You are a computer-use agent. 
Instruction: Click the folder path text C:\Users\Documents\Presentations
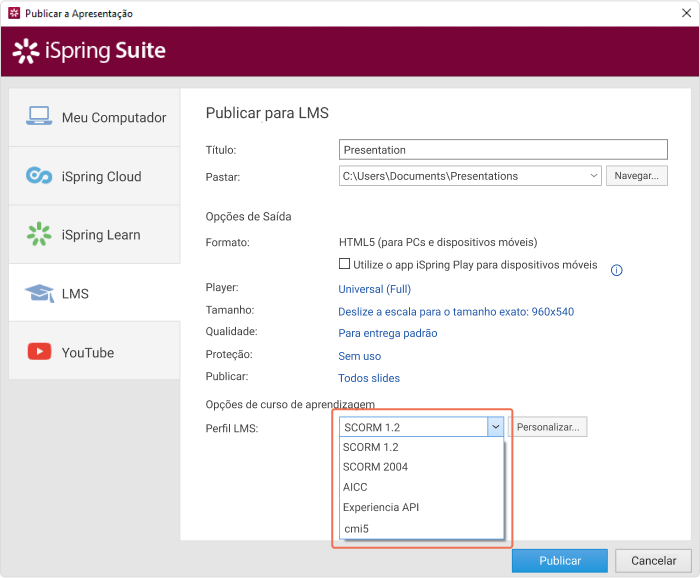[x=430, y=176]
